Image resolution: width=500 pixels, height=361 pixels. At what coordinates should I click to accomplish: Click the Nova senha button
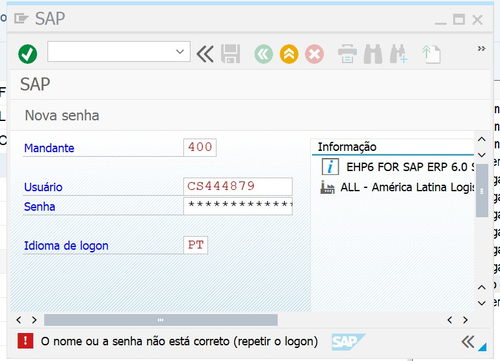pyautogui.click(x=62, y=116)
